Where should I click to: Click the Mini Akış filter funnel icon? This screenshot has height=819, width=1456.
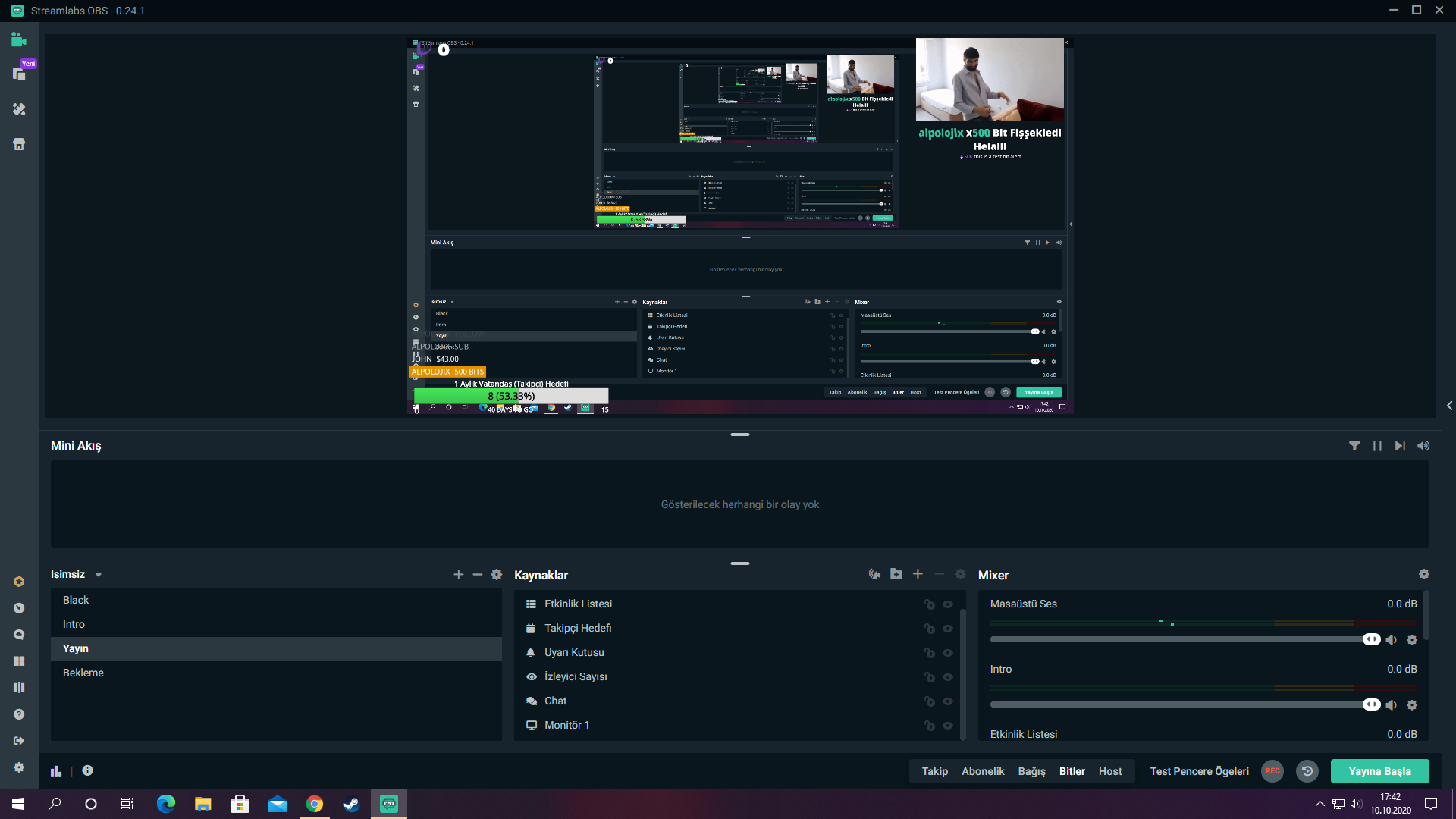point(1354,446)
